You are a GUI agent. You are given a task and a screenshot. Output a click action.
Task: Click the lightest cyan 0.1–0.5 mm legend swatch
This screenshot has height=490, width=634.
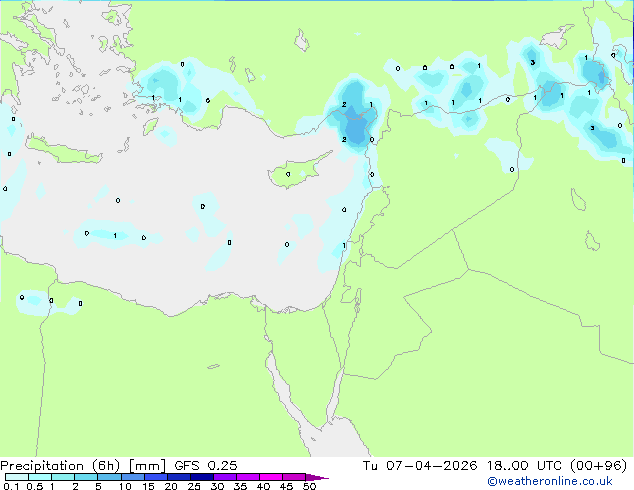[x=17, y=477]
